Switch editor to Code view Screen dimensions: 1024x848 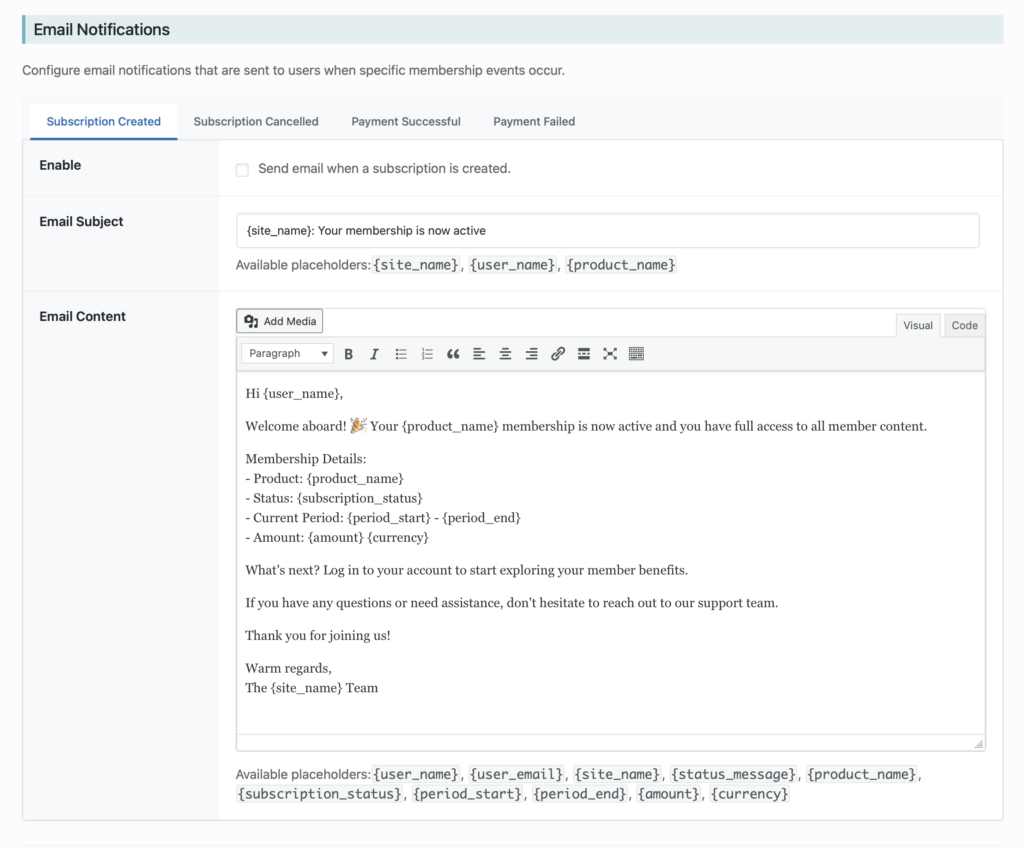[963, 324]
